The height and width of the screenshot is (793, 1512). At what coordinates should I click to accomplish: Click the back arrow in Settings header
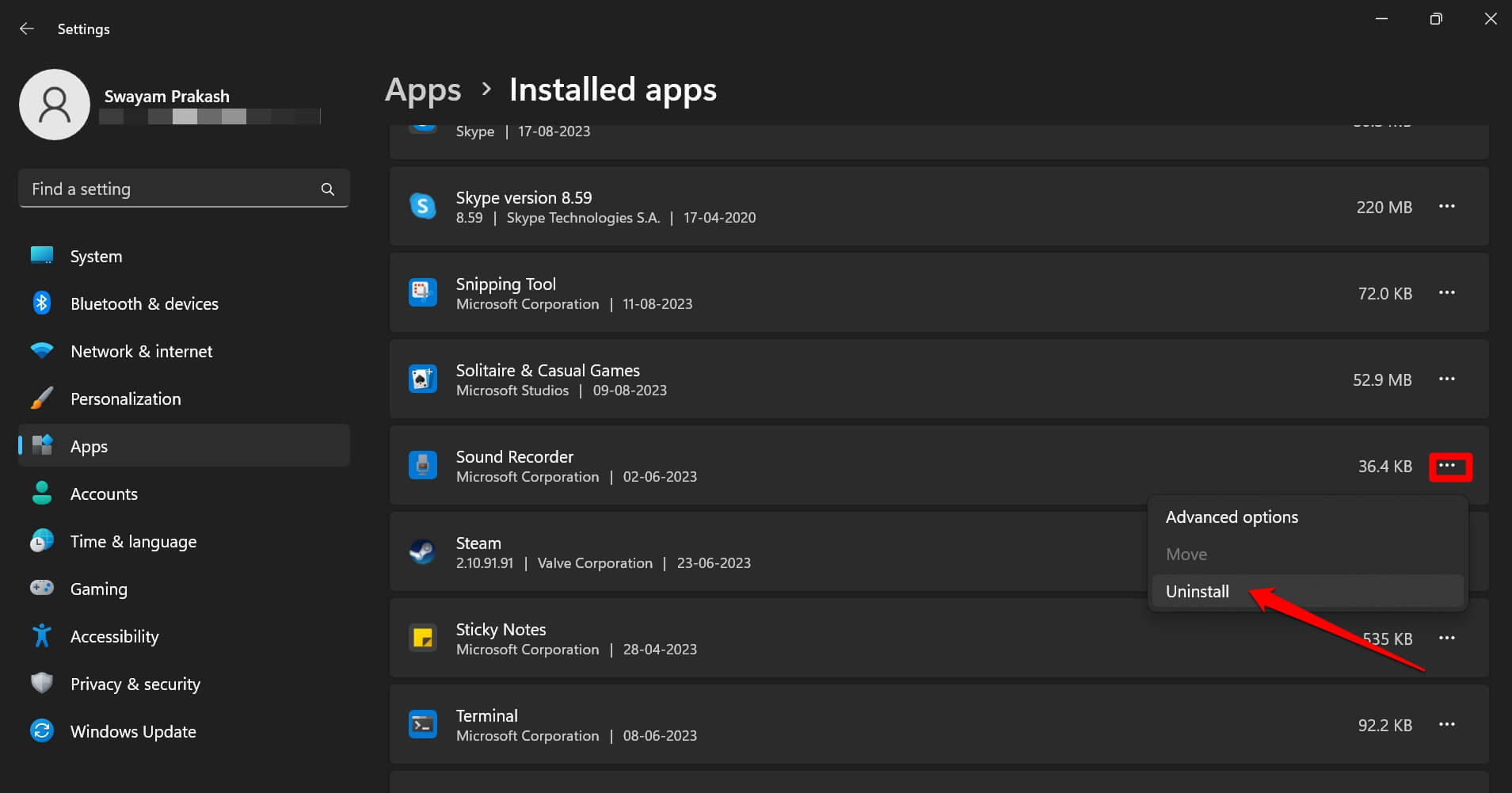[27, 29]
